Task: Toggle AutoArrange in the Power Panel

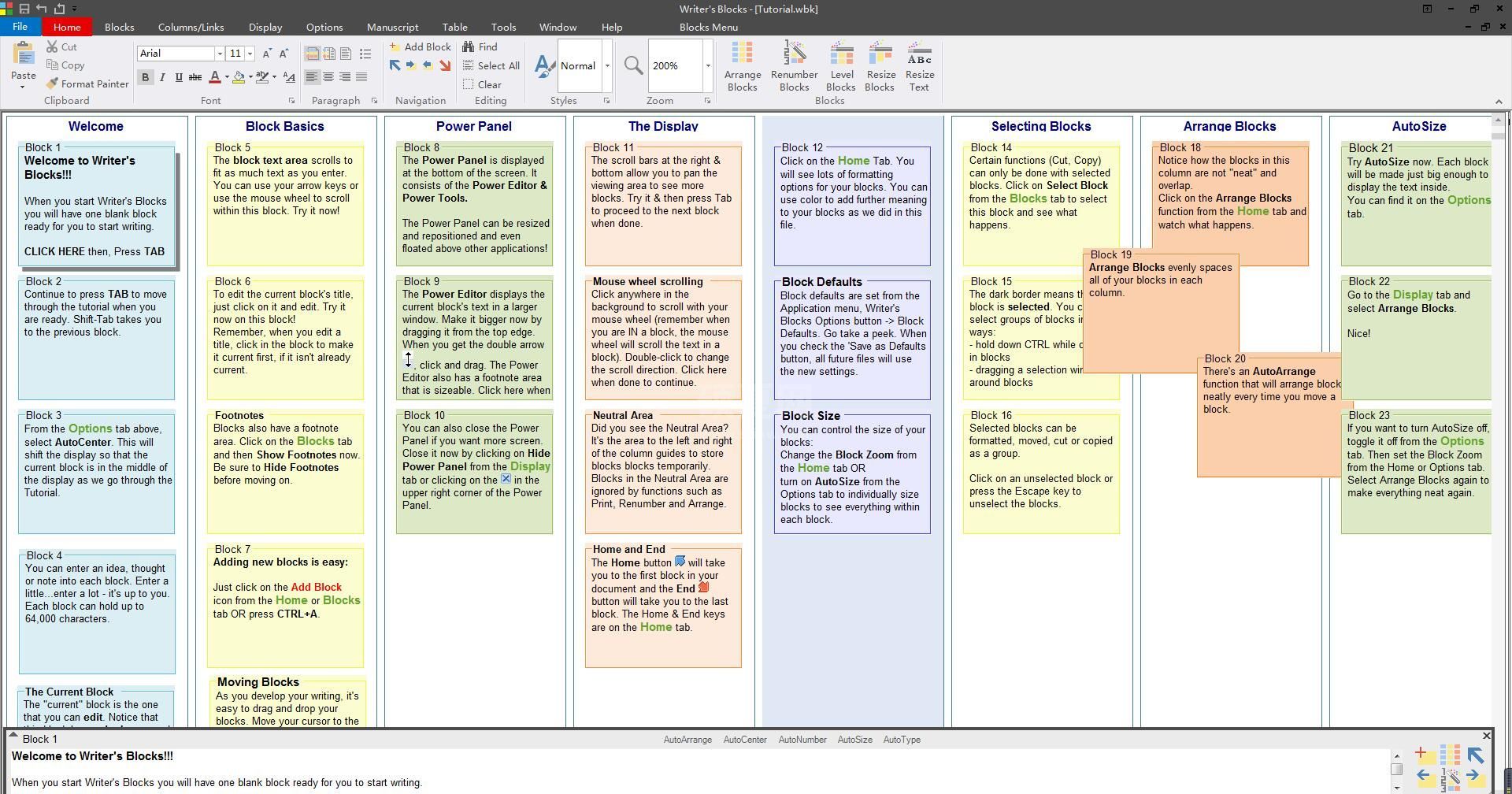Action: 687,740
